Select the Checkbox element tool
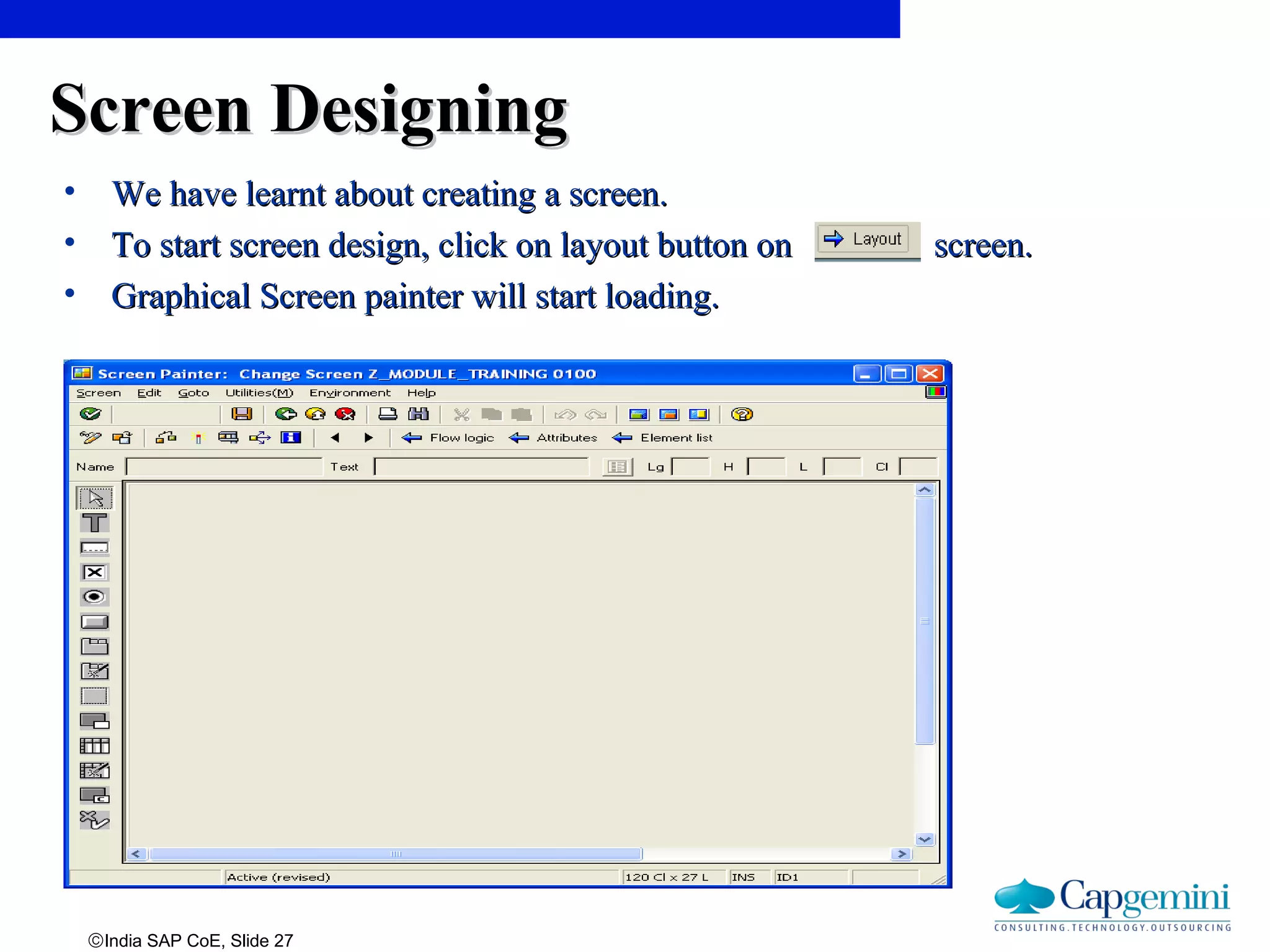Viewport: 1270px width, 952px height. pos(94,572)
